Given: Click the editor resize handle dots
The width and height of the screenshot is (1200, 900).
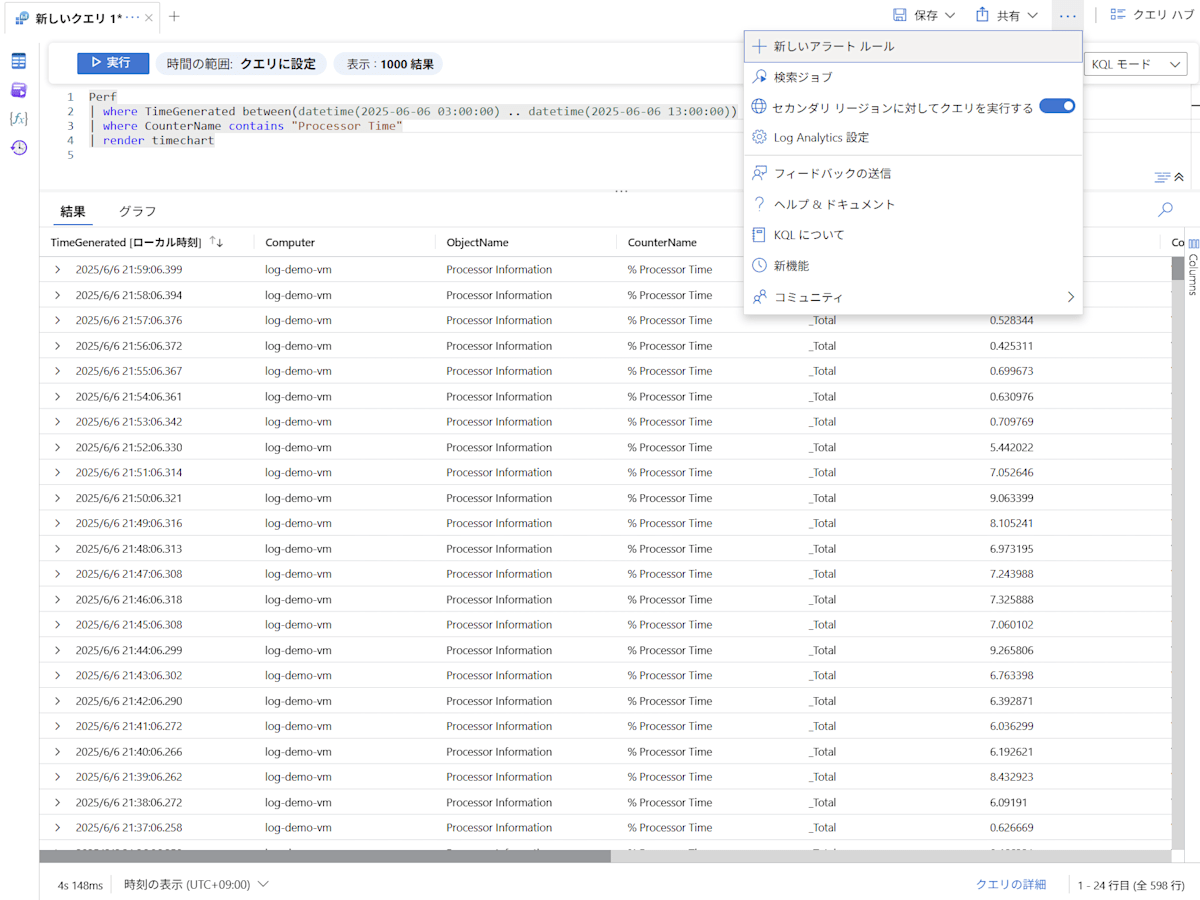Looking at the screenshot, I should 621,191.
